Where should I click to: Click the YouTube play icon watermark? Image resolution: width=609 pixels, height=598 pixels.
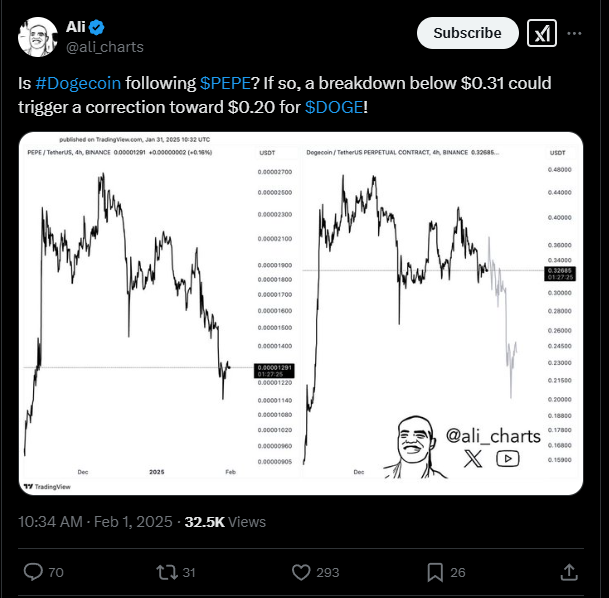coord(508,459)
